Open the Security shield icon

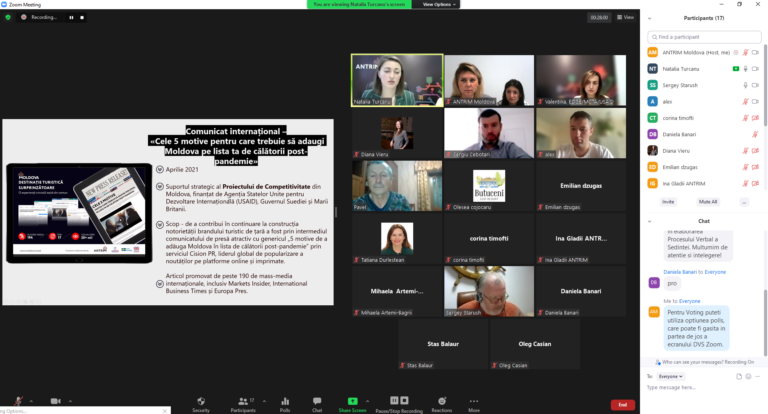pos(201,402)
